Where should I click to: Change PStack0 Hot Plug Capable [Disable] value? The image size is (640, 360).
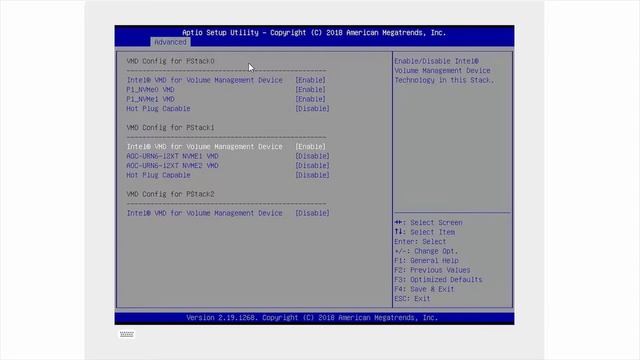(312, 109)
